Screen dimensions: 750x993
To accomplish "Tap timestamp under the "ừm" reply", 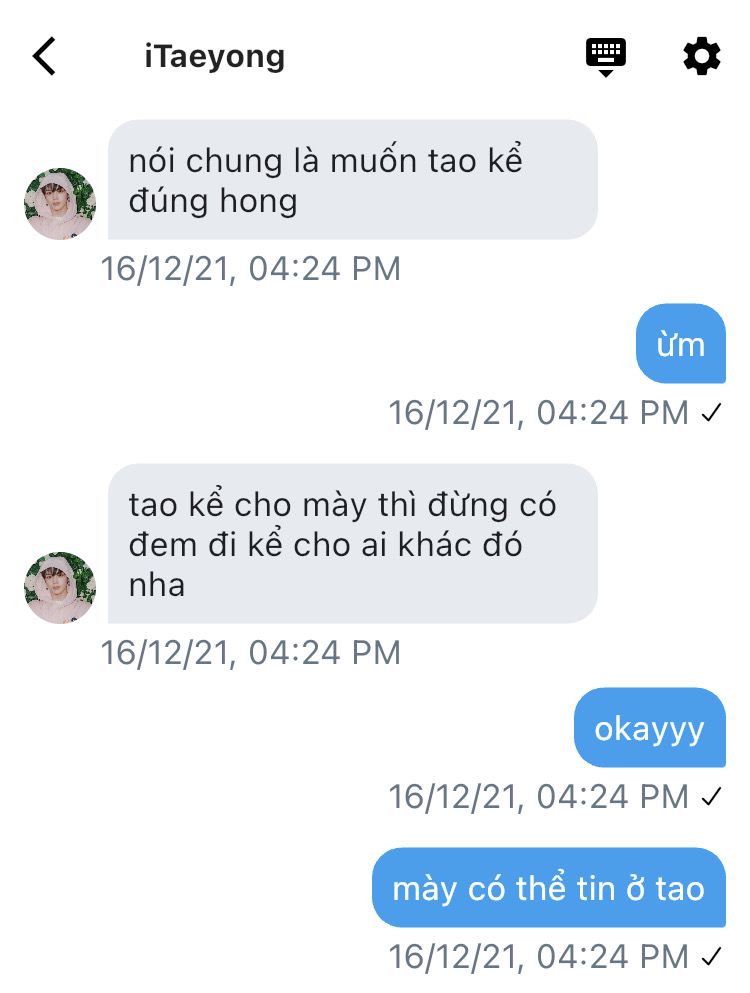I will coord(538,413).
